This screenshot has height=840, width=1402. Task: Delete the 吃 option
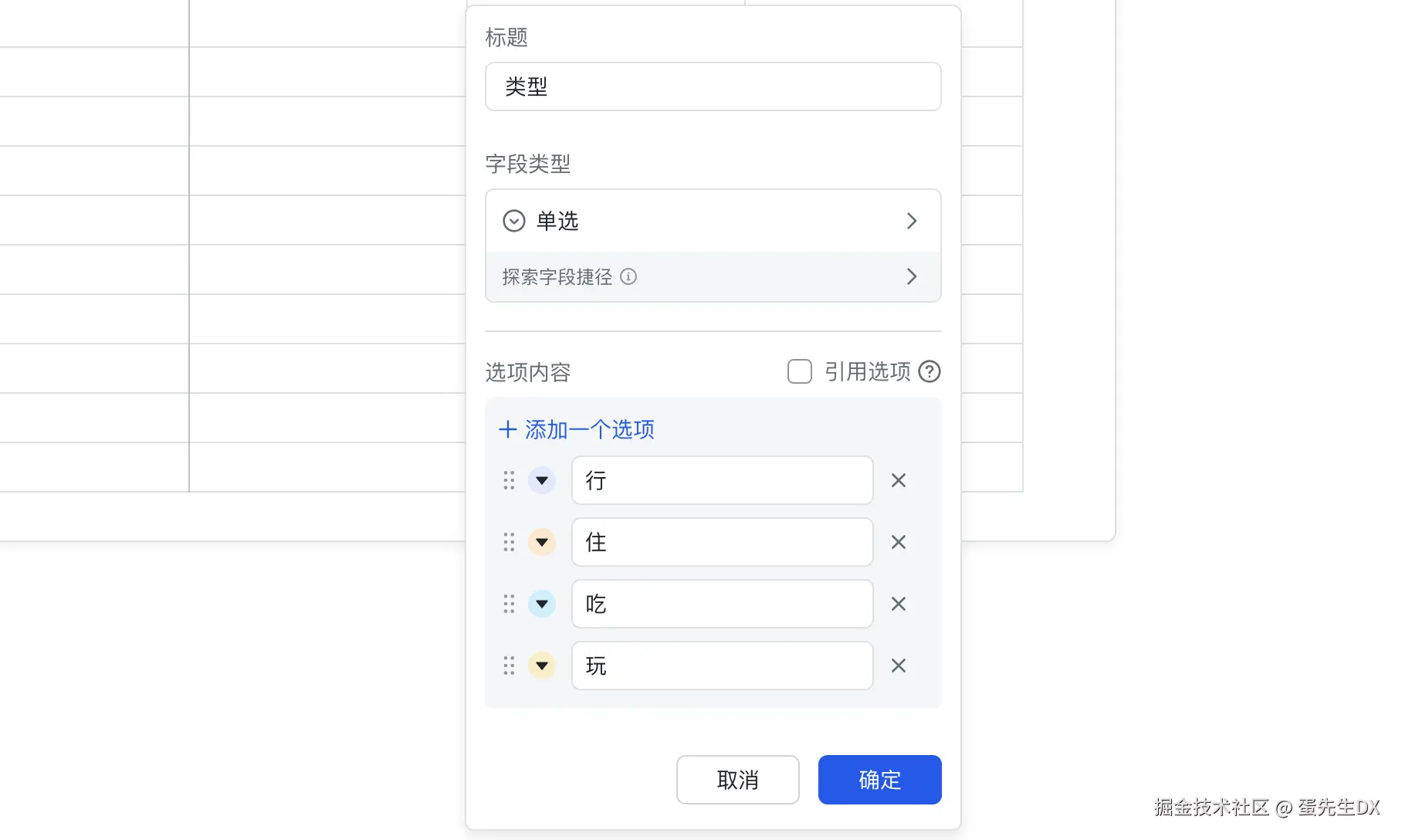coord(898,604)
